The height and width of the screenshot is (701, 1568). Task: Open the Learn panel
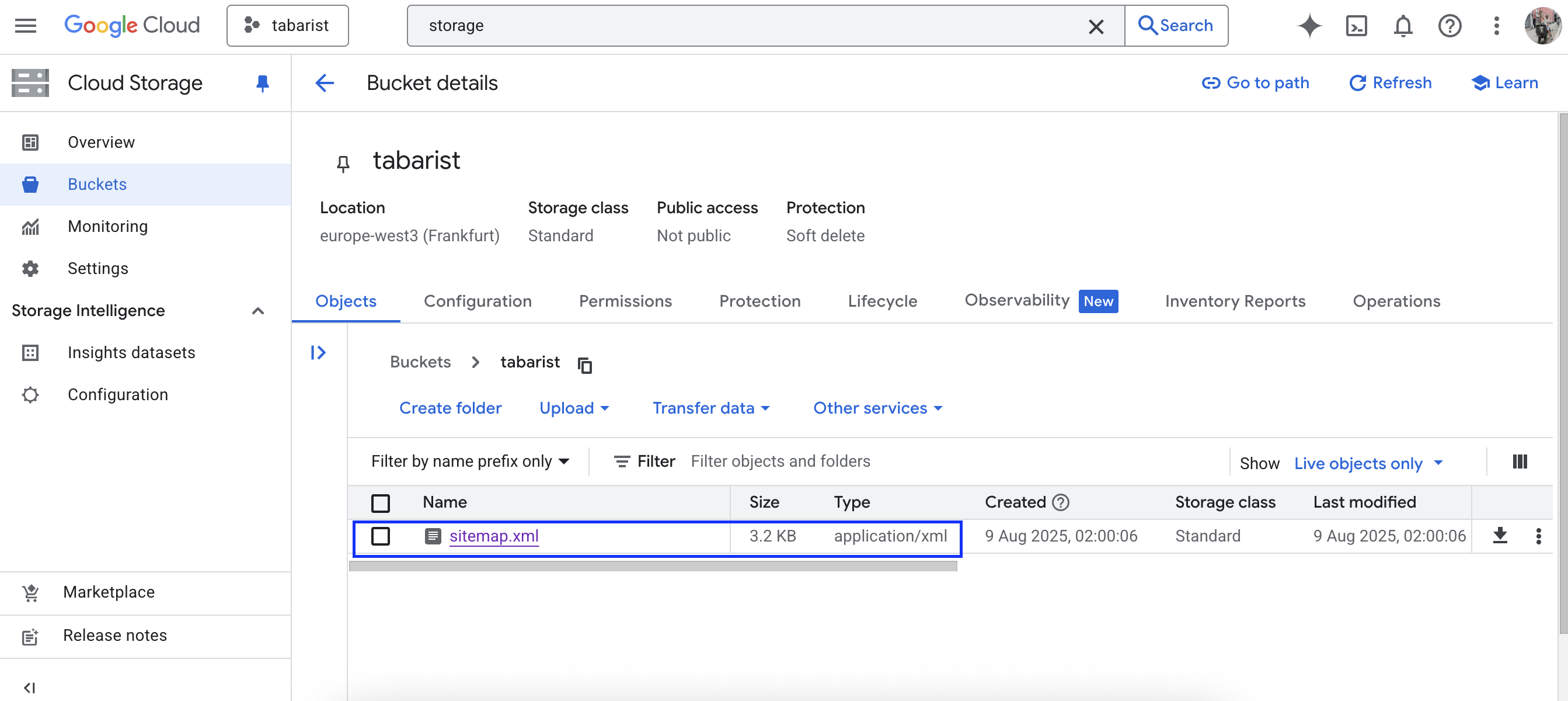tap(1505, 83)
